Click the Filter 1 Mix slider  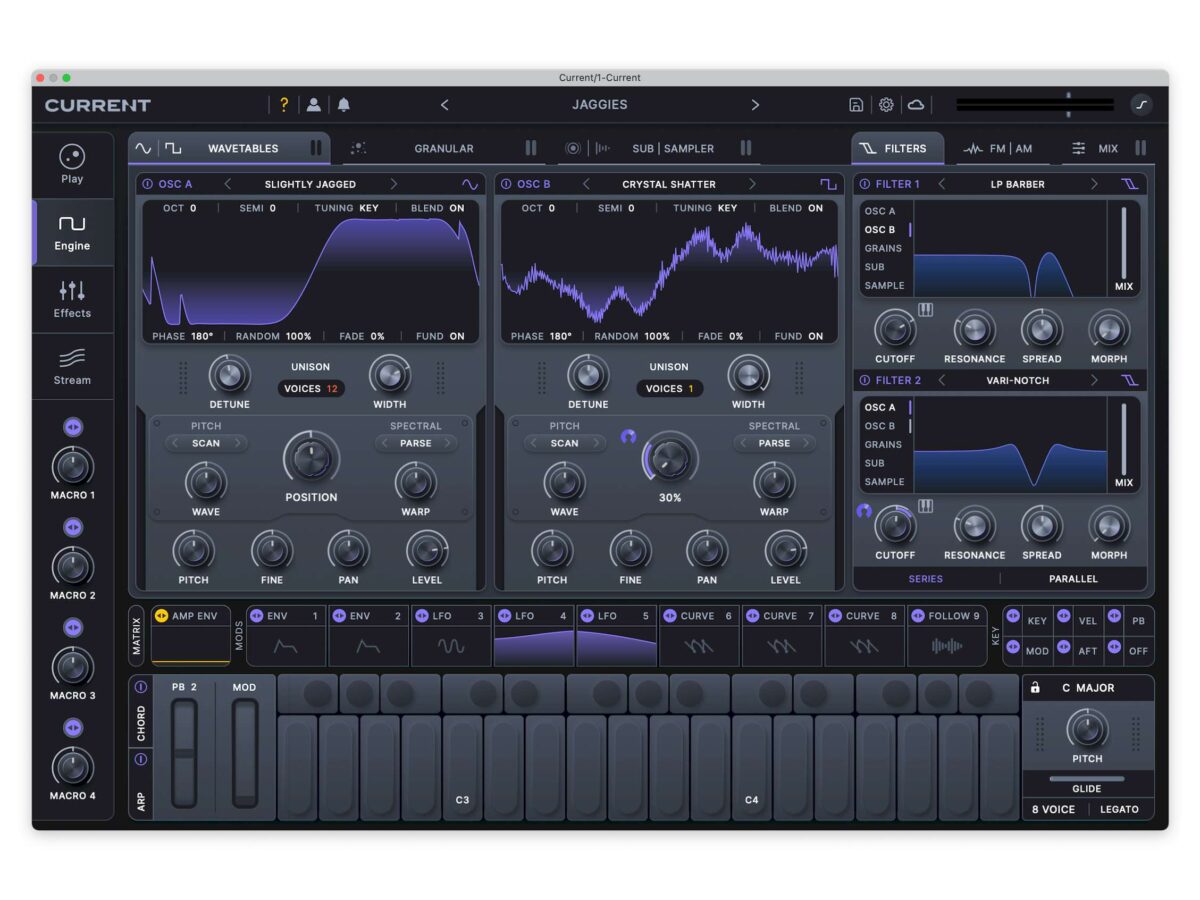(x=1124, y=243)
